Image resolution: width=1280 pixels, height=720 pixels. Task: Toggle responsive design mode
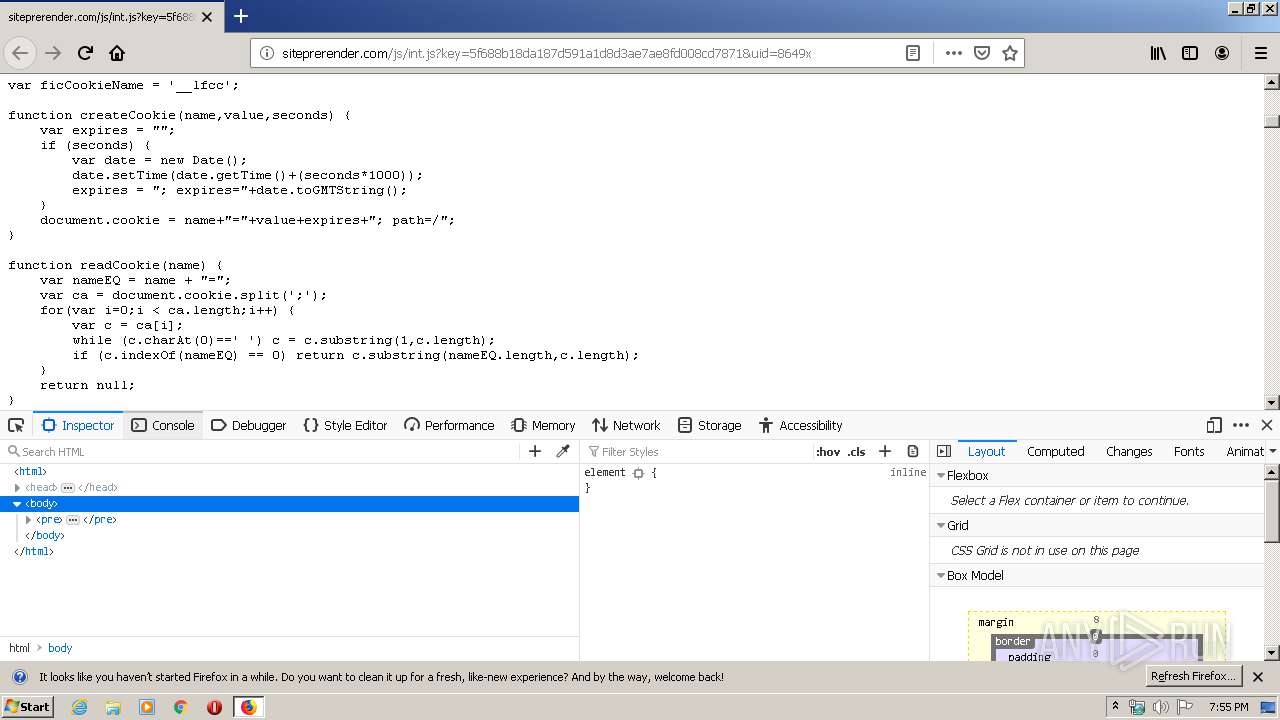1214,425
